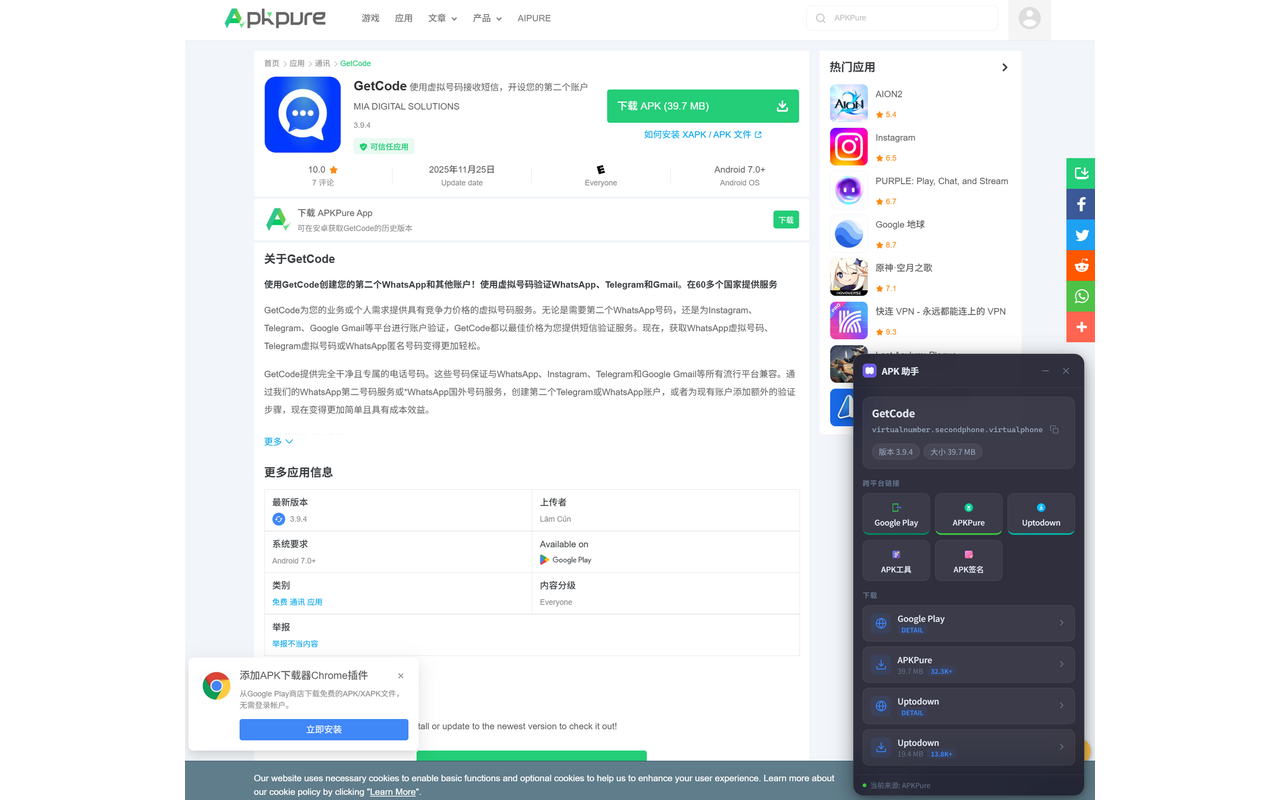The height and width of the screenshot is (800, 1280).
Task: Click 下载 APK (39.7 MB) button
Action: click(703, 106)
